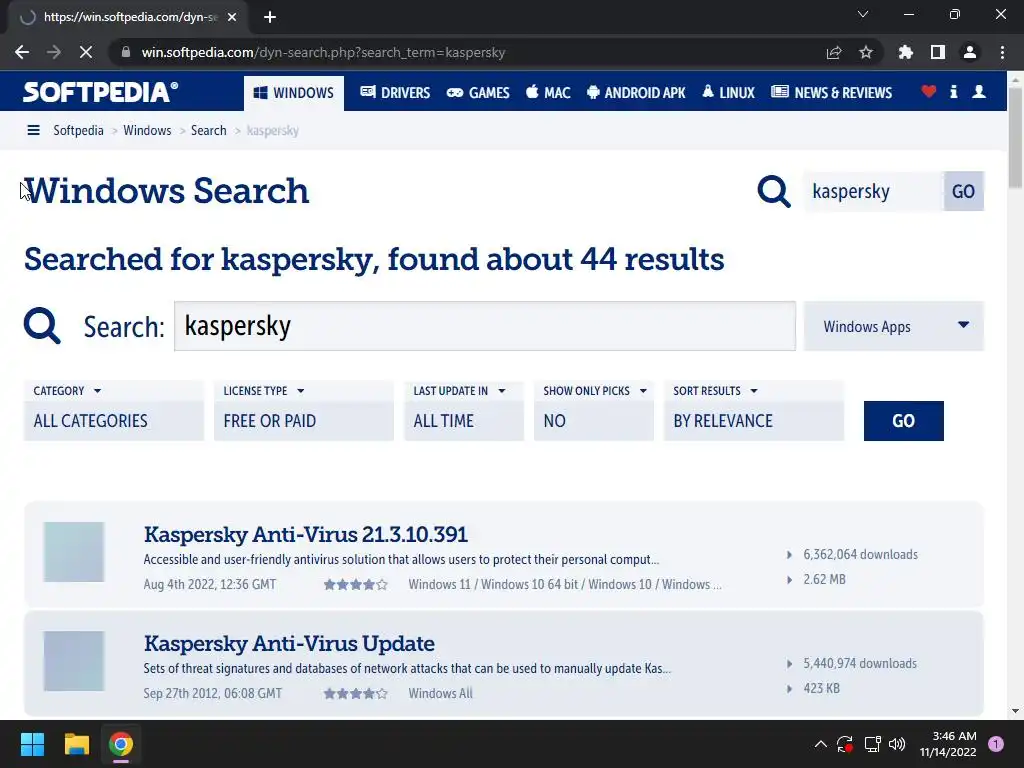Open the Linux section
Image resolution: width=1024 pixels, height=768 pixels.
tap(728, 93)
